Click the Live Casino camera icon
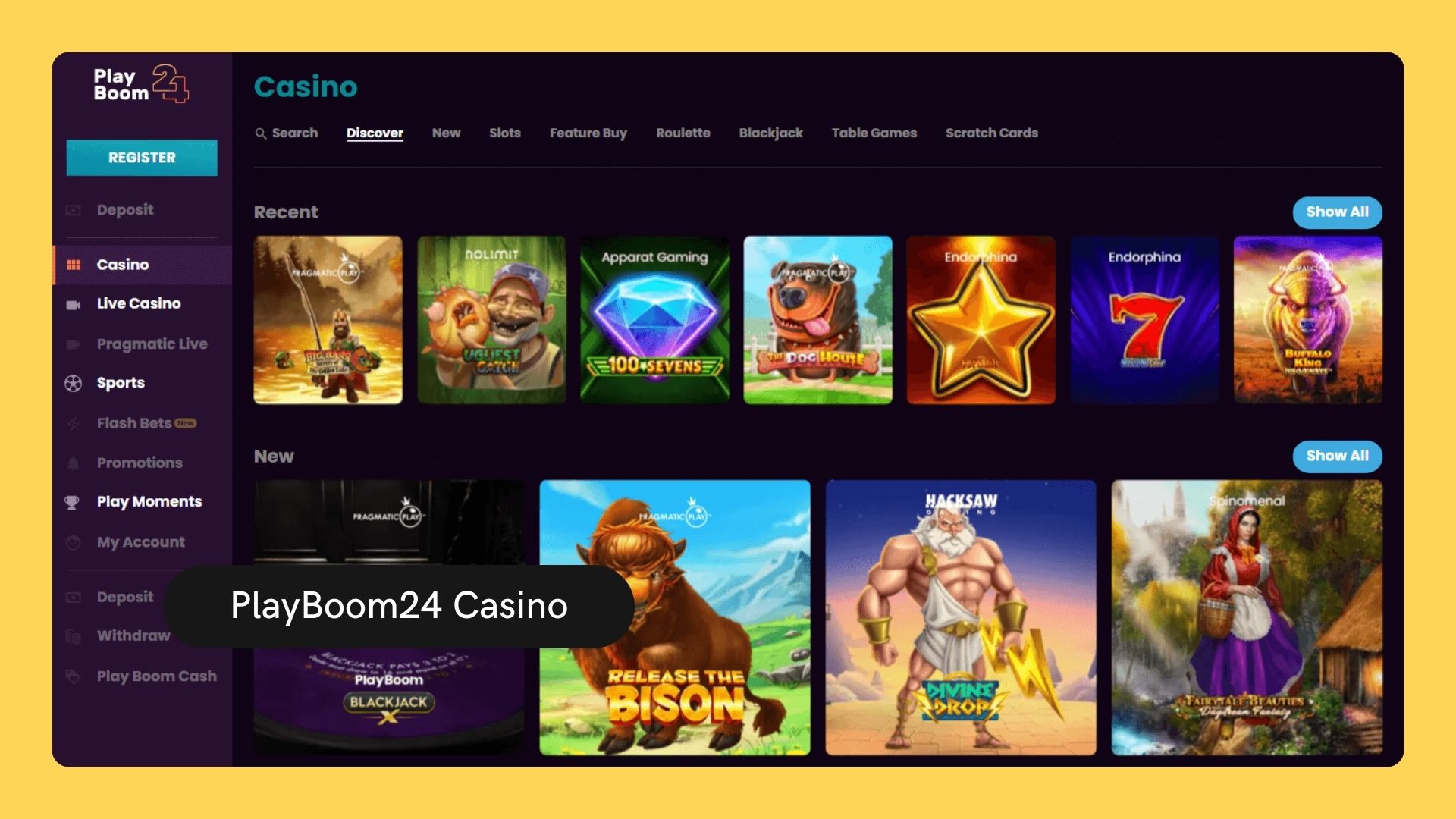1456x819 pixels. click(x=74, y=304)
